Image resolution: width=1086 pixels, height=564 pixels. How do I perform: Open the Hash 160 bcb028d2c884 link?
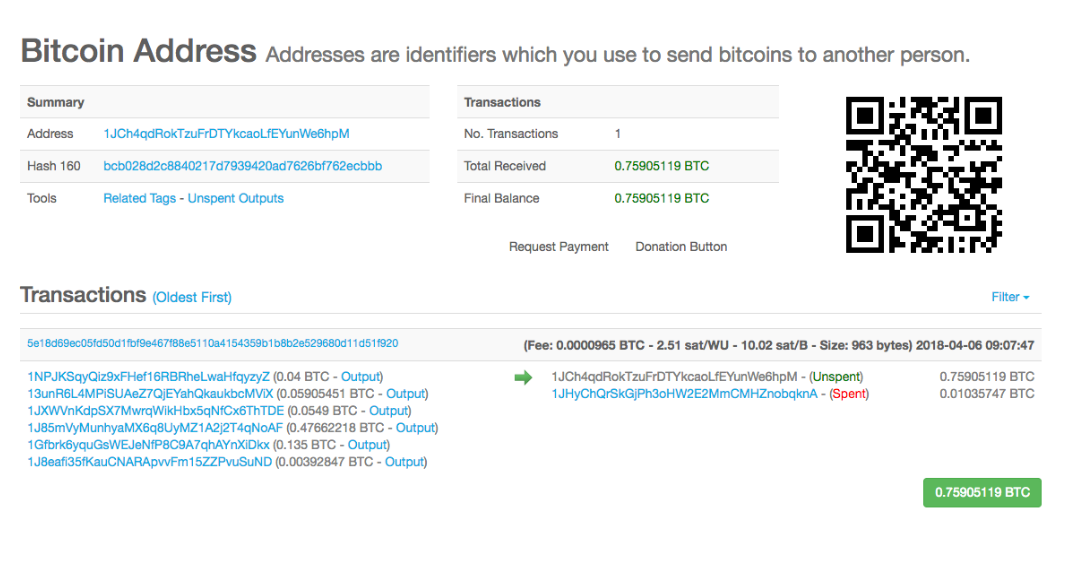242,166
